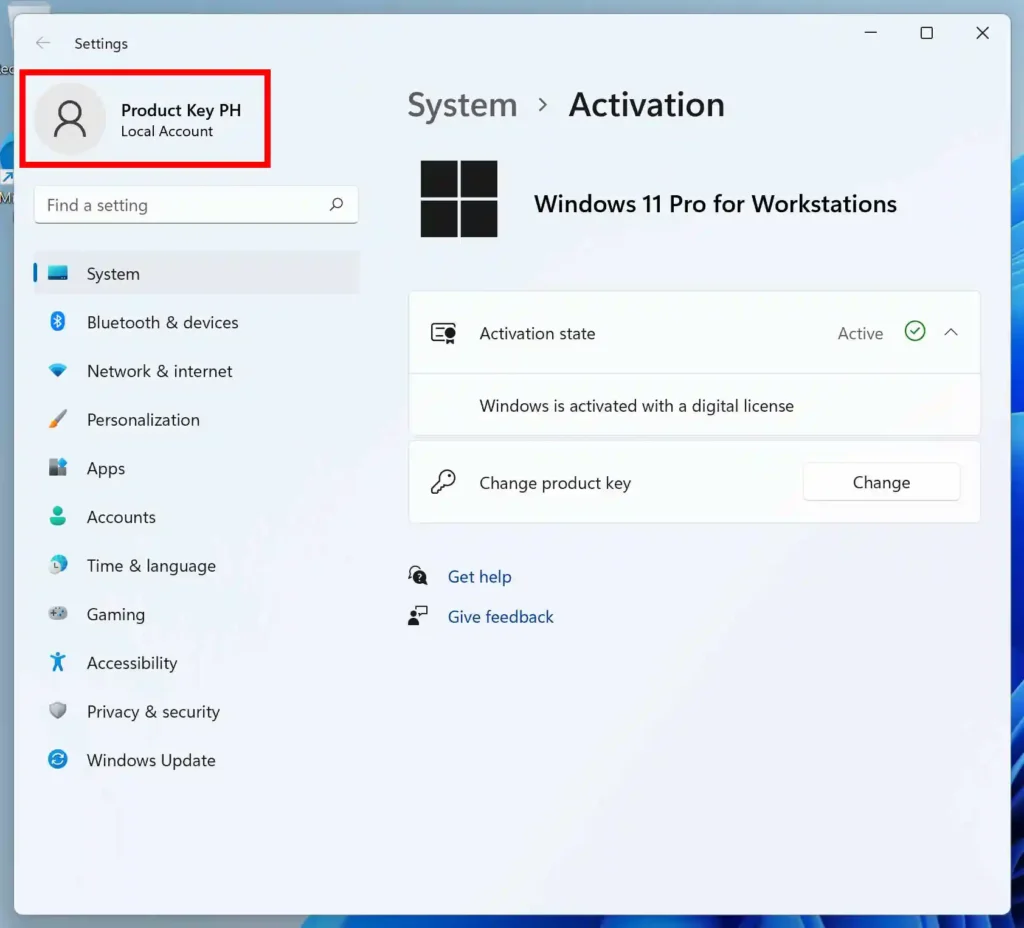The width and height of the screenshot is (1024, 928).
Task: Open Accessibility settings
Action: pyautogui.click(x=196, y=663)
